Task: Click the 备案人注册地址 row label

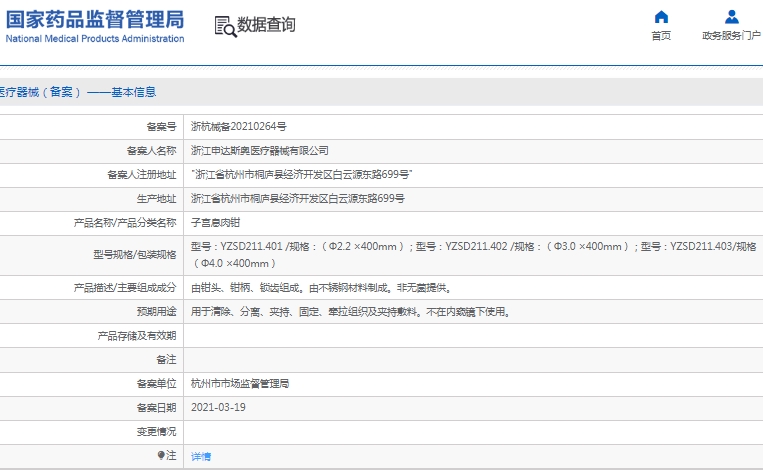Action: (x=142, y=175)
